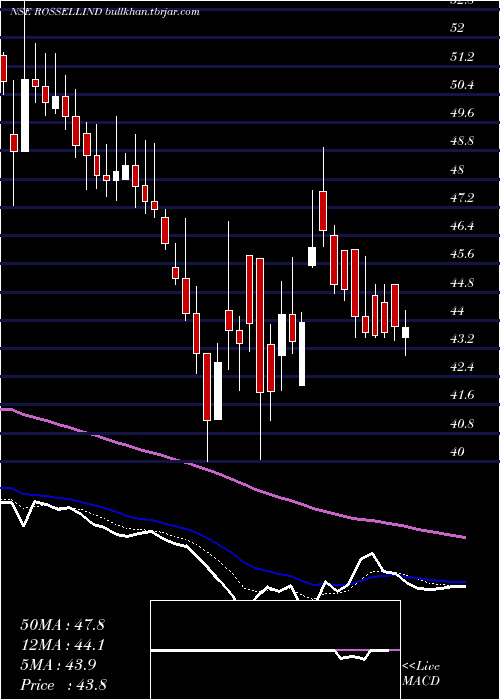Screen dimensions: 500x700
Task: Click the 12MA : 44.1 value
Action: click(62, 645)
